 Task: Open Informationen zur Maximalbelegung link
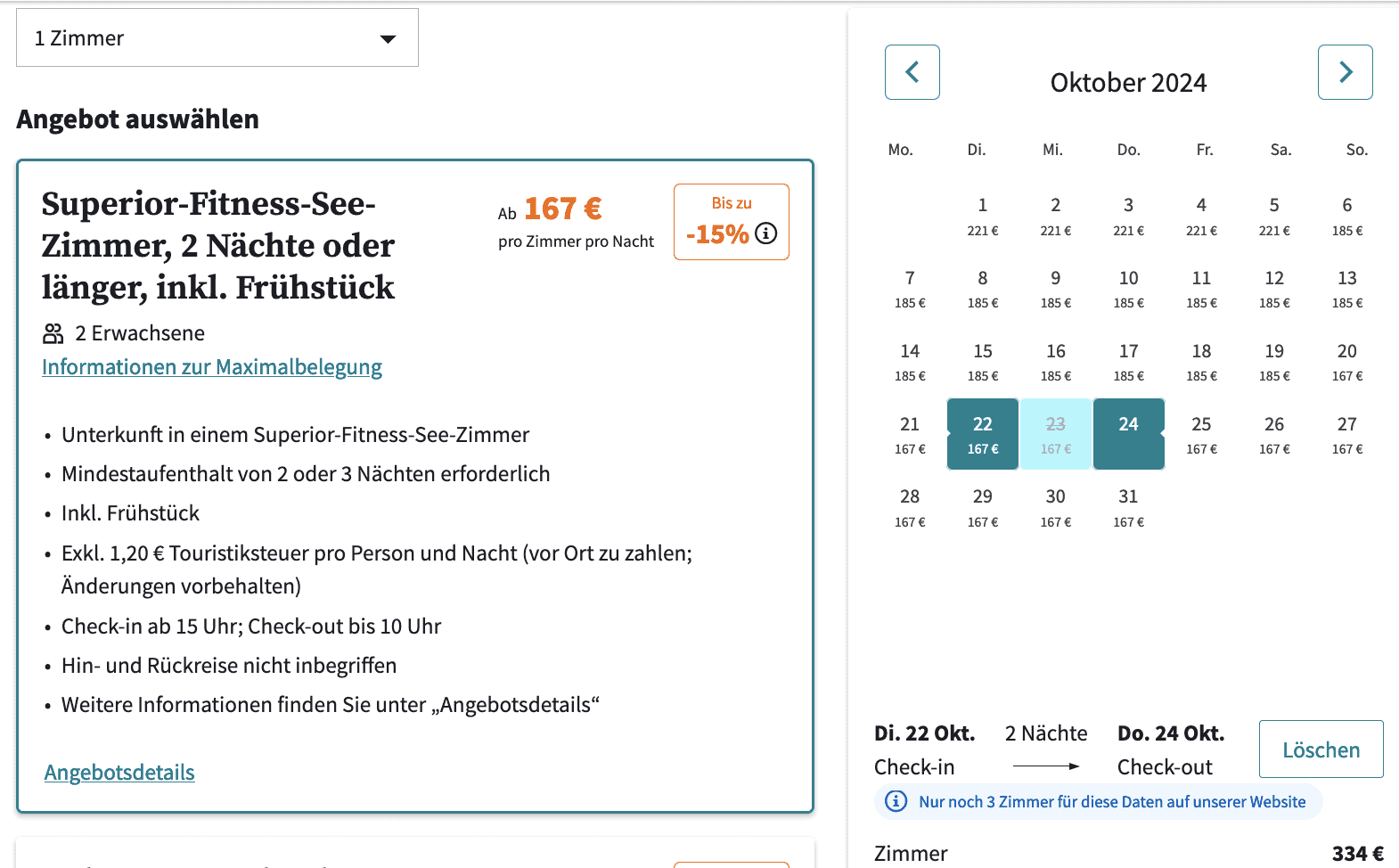212,367
